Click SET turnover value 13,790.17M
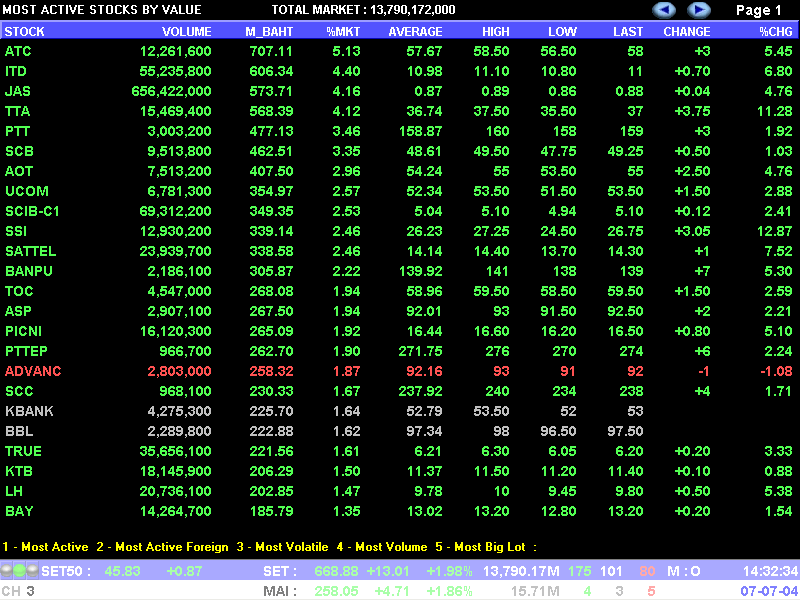 pos(521,571)
